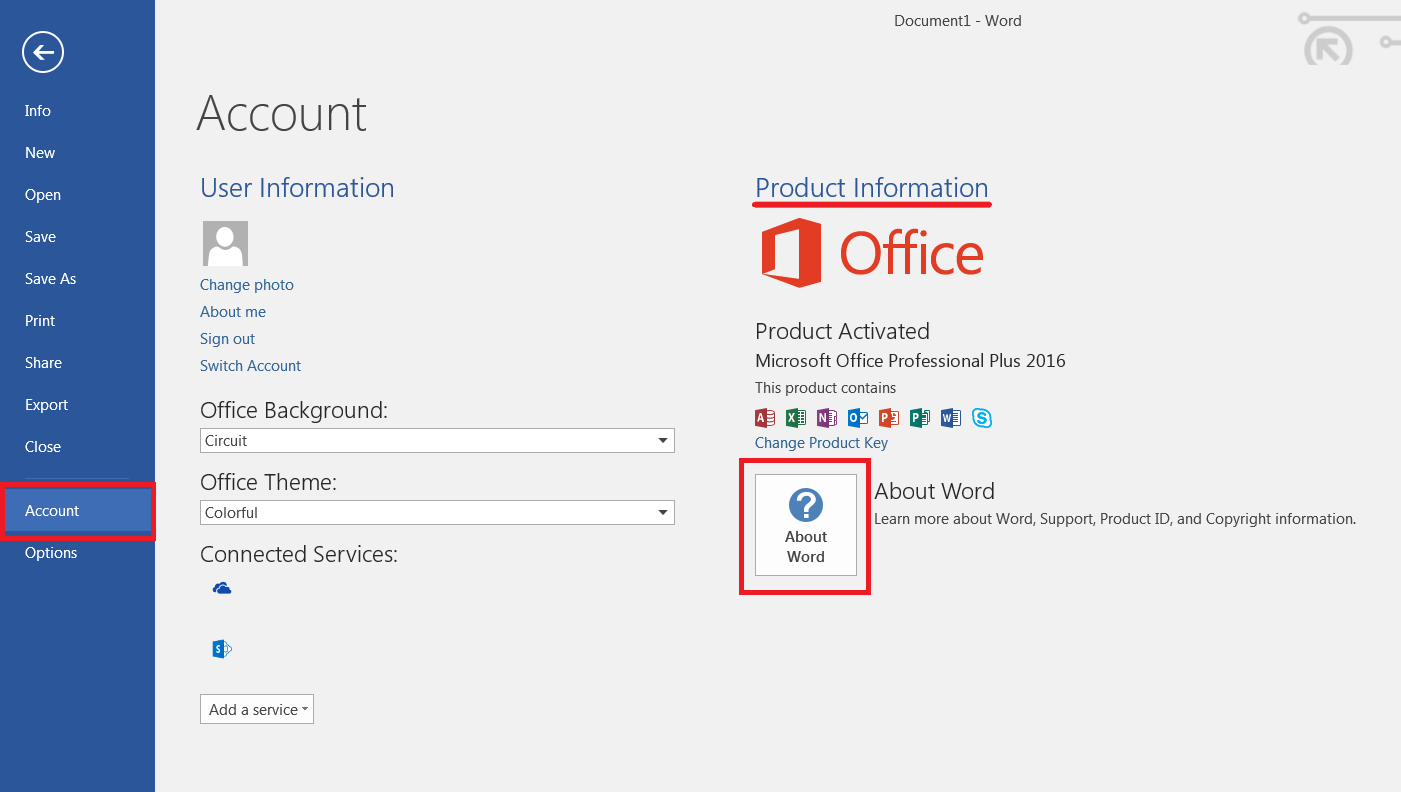Screen dimensions: 1401x792
Task: Go back using the circled arrow icon
Action: click(x=43, y=52)
